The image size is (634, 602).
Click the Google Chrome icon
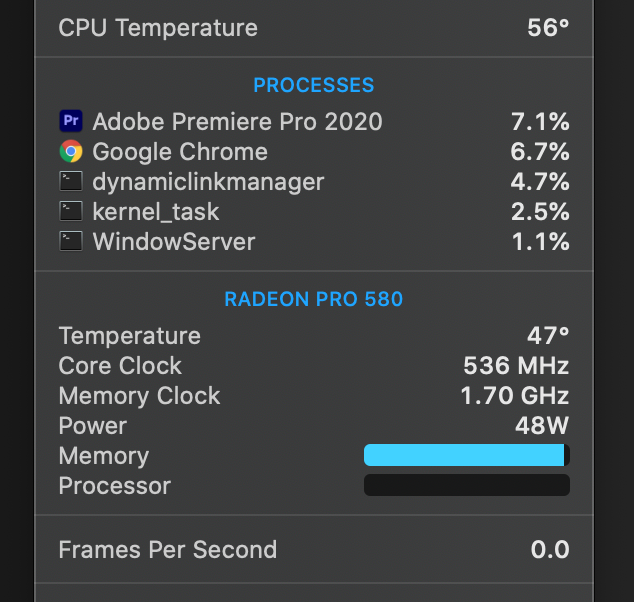tap(71, 151)
